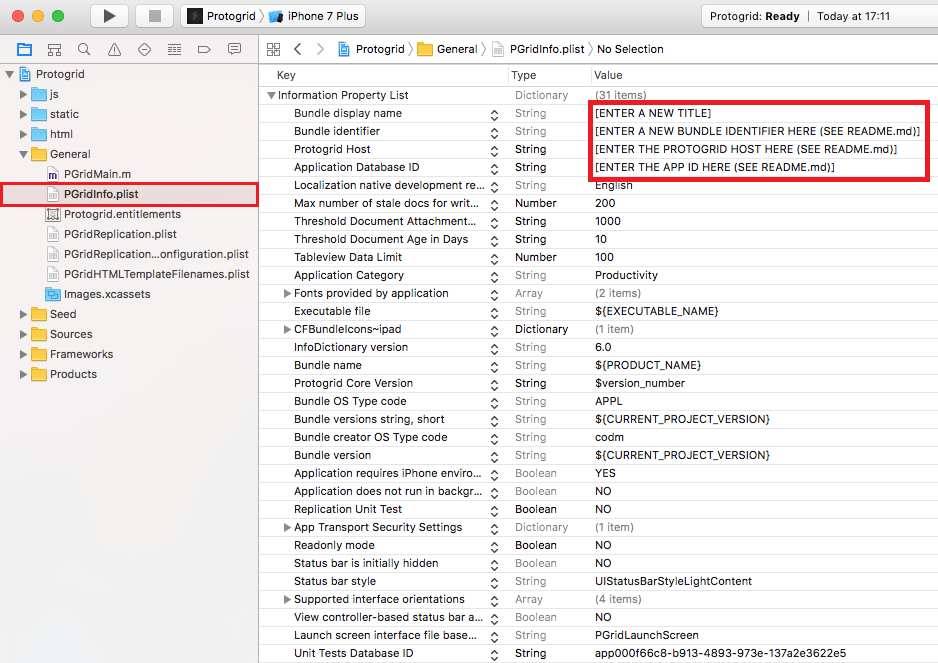Open the Debug navigator icon
This screenshot has width=938, height=663.
(x=174, y=50)
